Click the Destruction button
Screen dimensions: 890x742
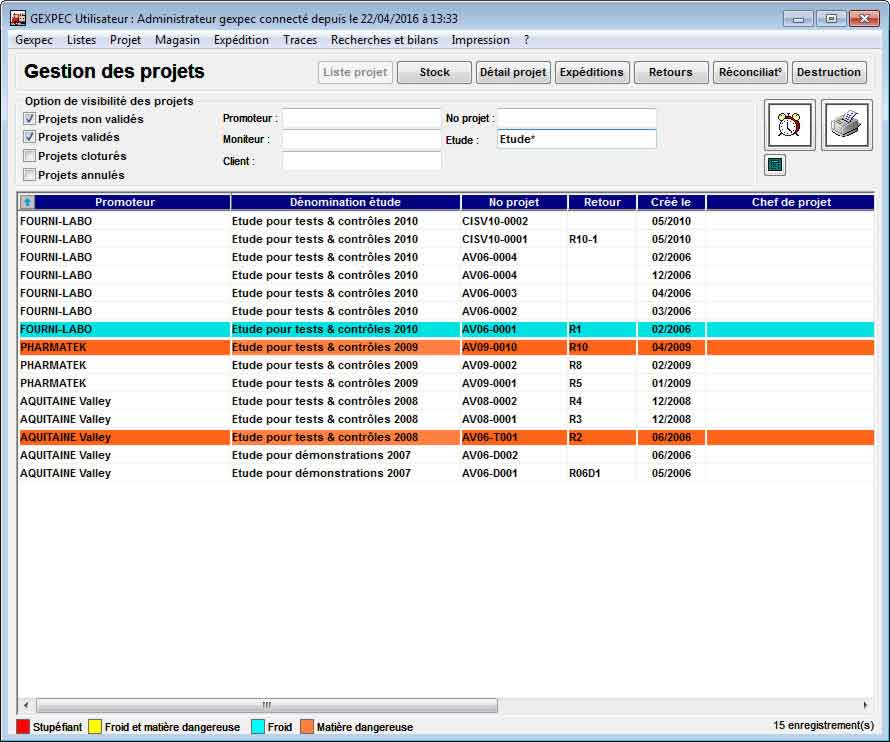pyautogui.click(x=829, y=72)
